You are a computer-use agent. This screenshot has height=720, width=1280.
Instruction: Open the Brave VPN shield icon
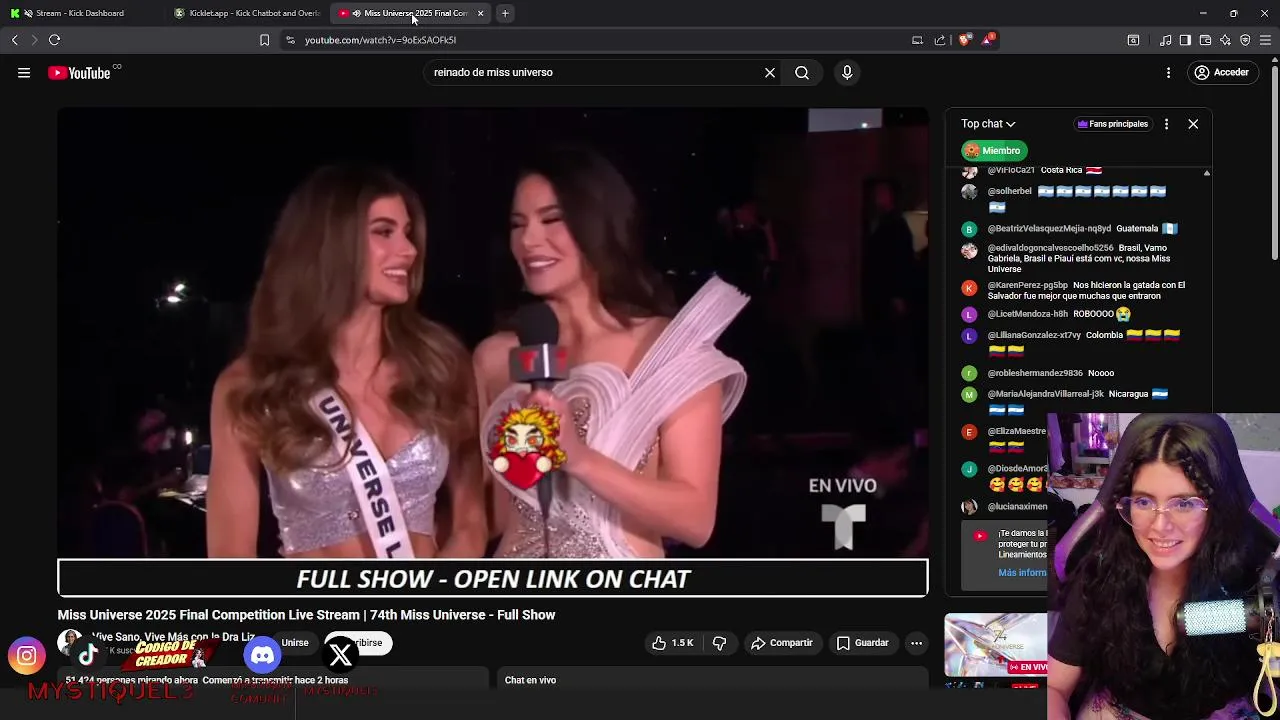[x=1245, y=40]
